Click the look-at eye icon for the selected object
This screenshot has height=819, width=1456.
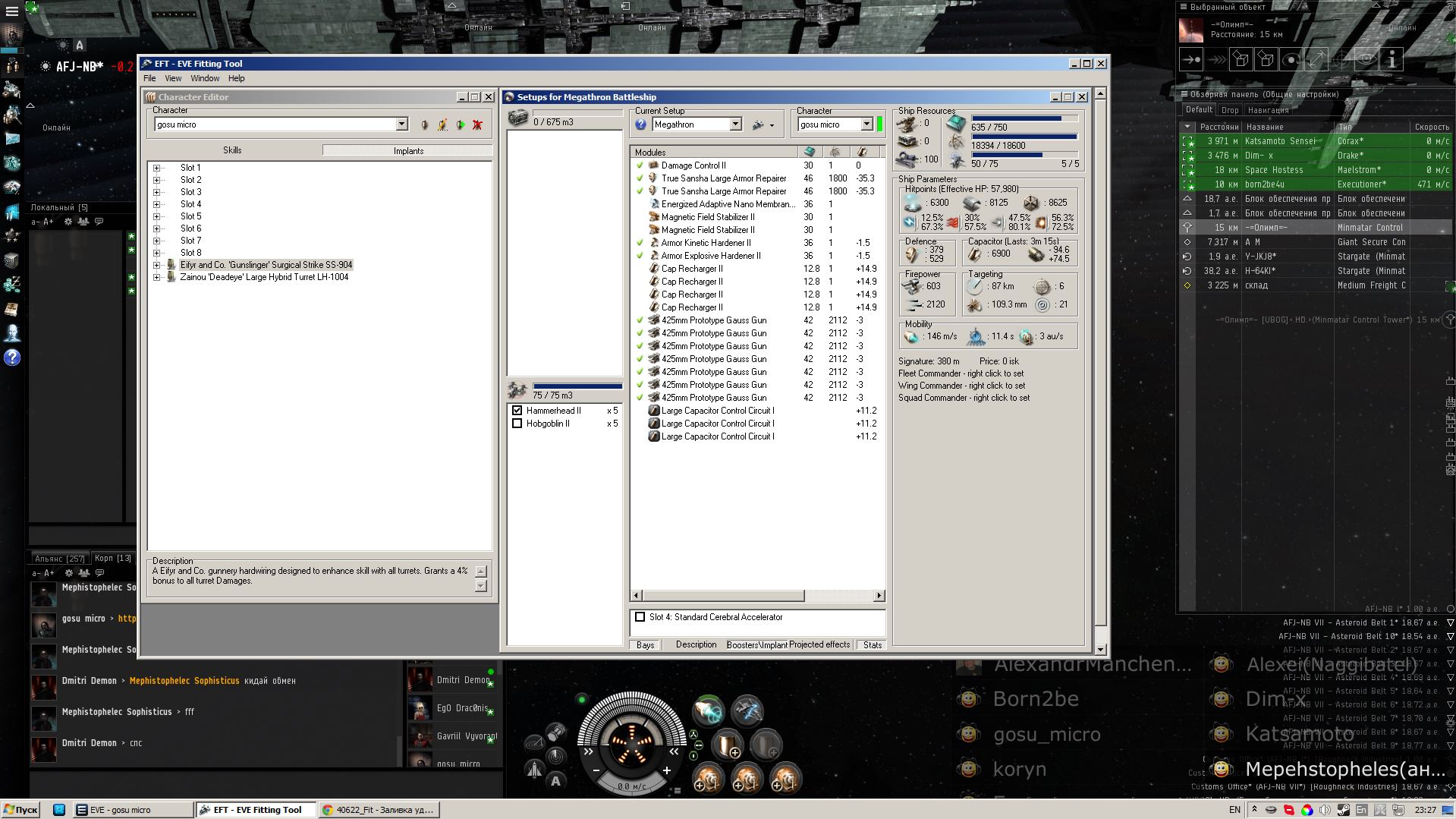(1366, 59)
